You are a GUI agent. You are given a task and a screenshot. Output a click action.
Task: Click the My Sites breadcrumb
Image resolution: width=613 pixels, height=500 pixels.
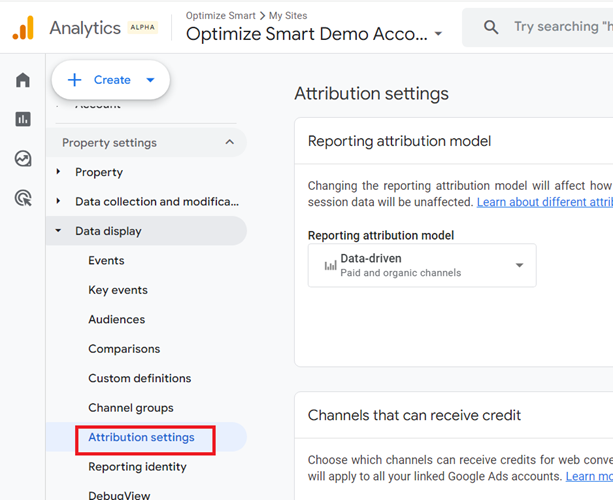click(x=288, y=16)
